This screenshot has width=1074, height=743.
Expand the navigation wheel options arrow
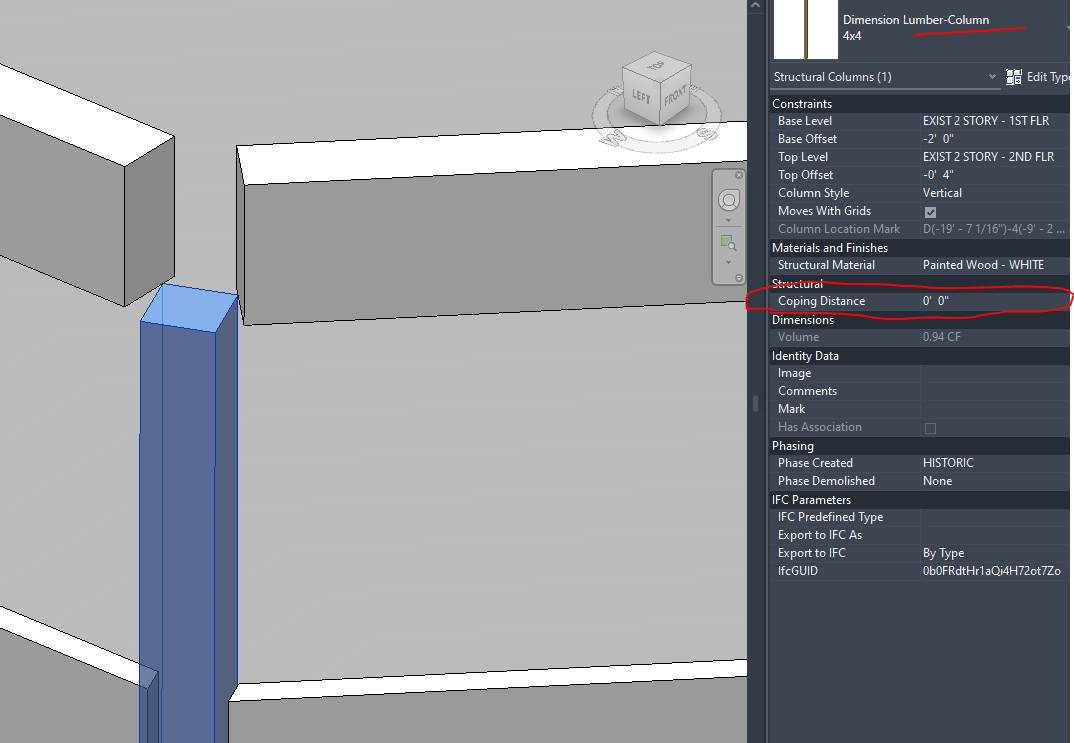tap(728, 221)
